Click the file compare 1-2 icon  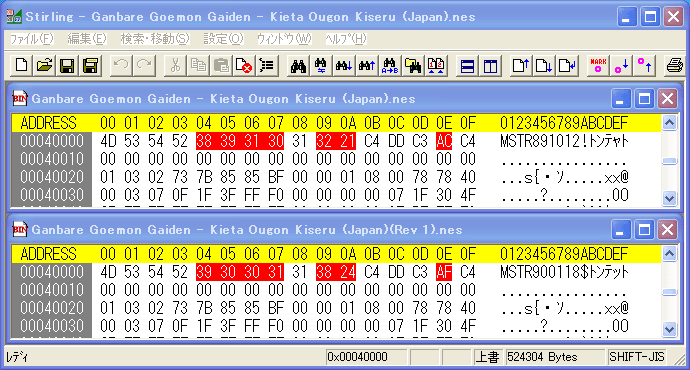436,66
